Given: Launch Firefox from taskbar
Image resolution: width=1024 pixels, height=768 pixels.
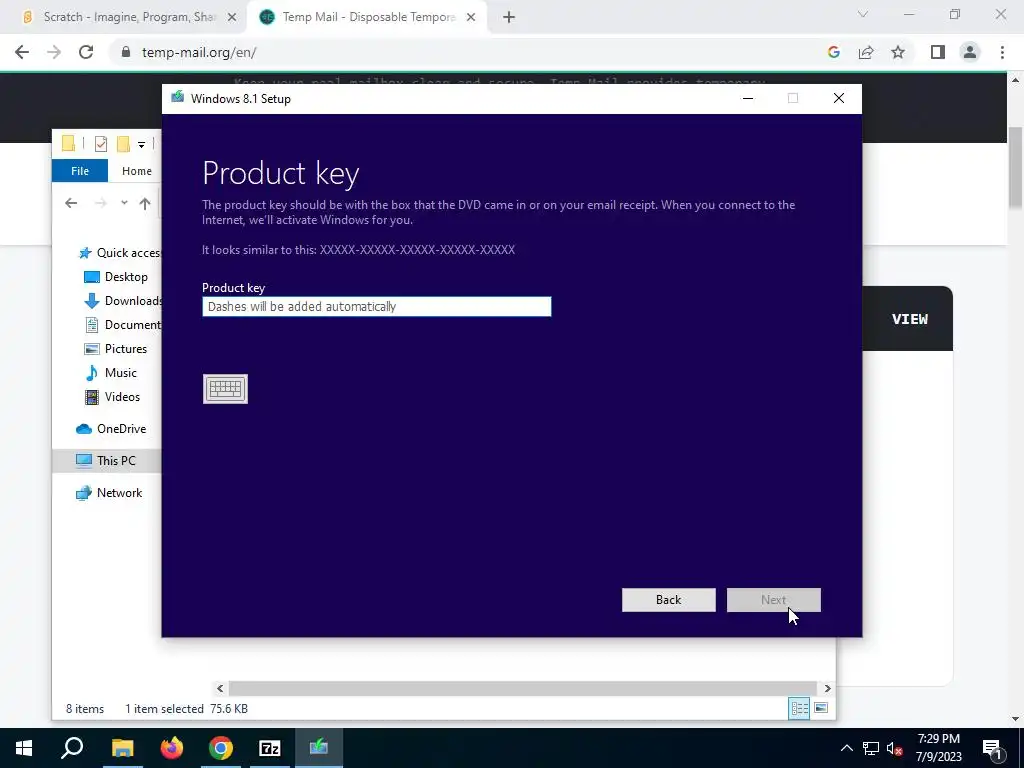Looking at the screenshot, I should (x=172, y=748).
